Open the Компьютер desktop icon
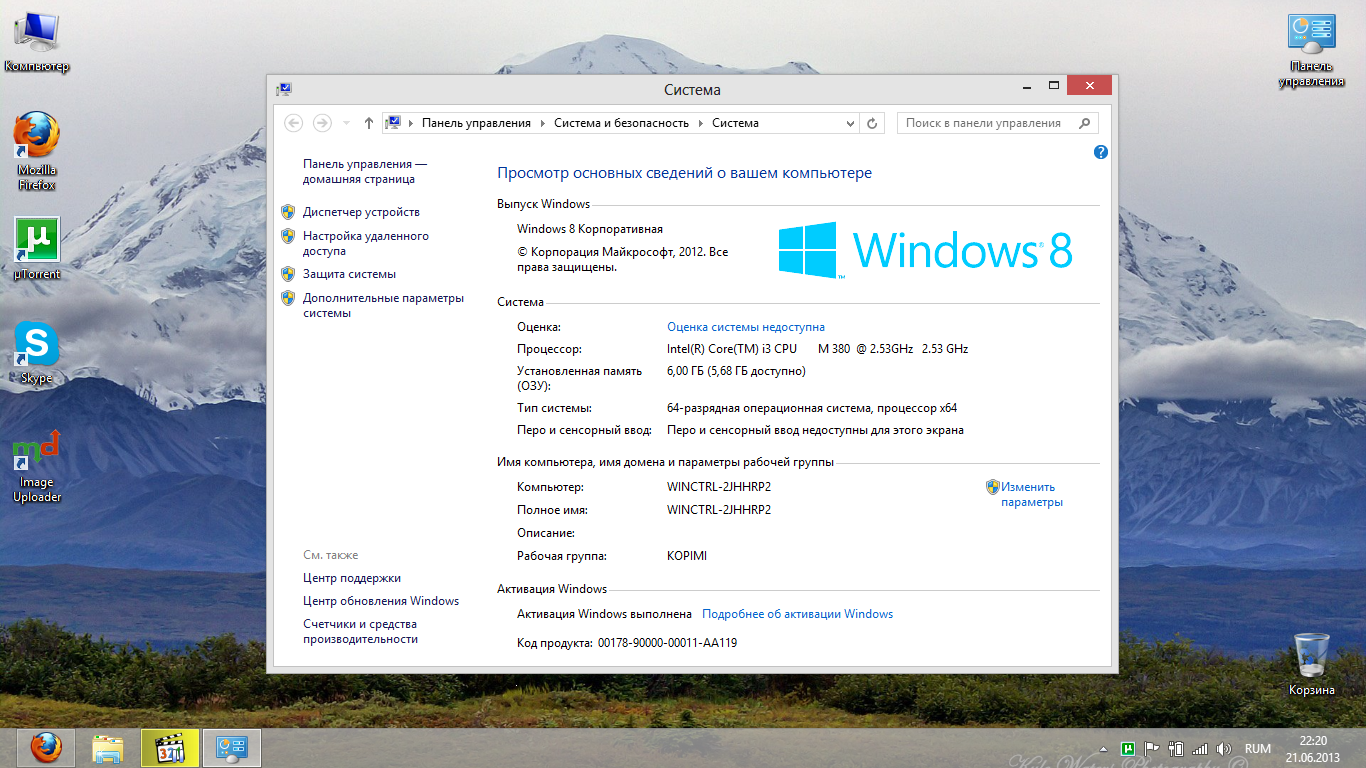 37,42
